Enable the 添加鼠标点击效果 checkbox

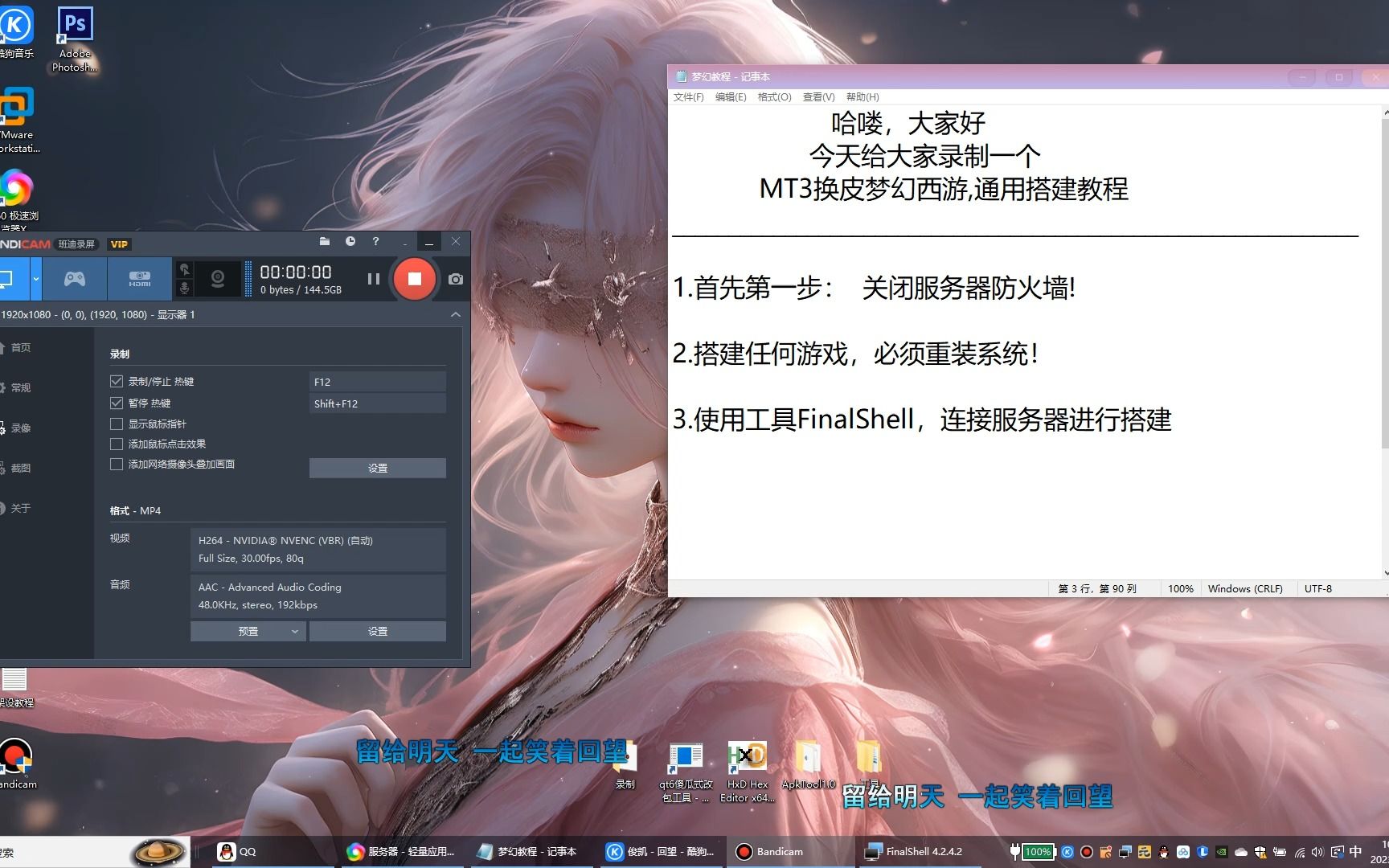(117, 444)
